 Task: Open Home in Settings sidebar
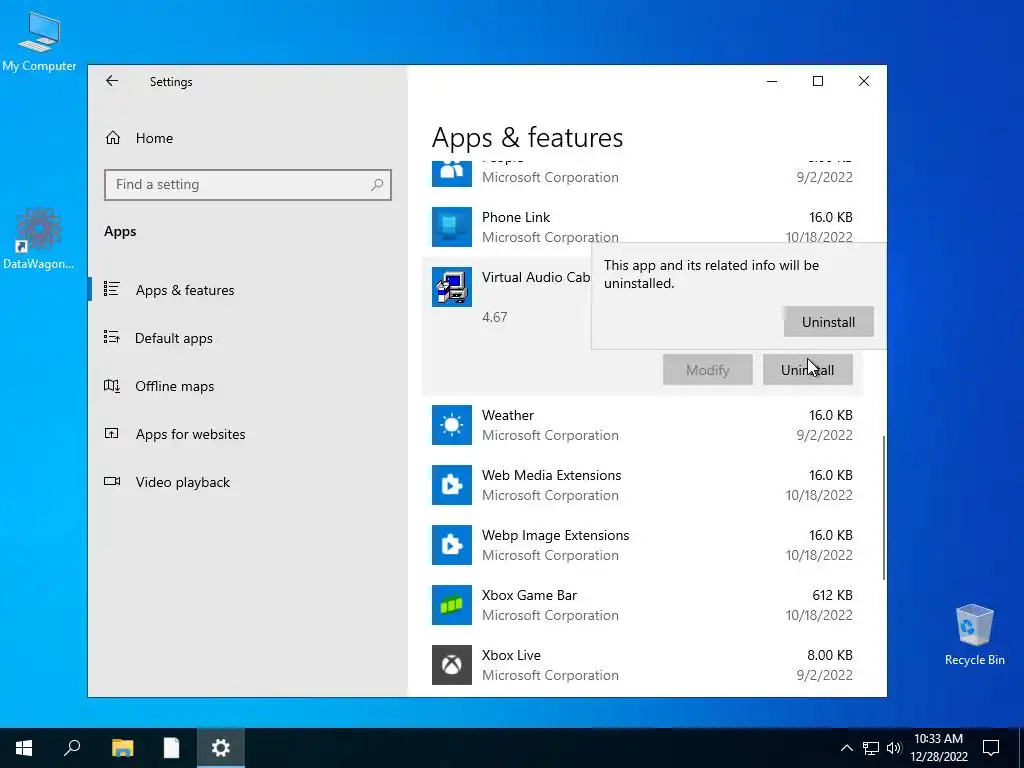coord(154,138)
